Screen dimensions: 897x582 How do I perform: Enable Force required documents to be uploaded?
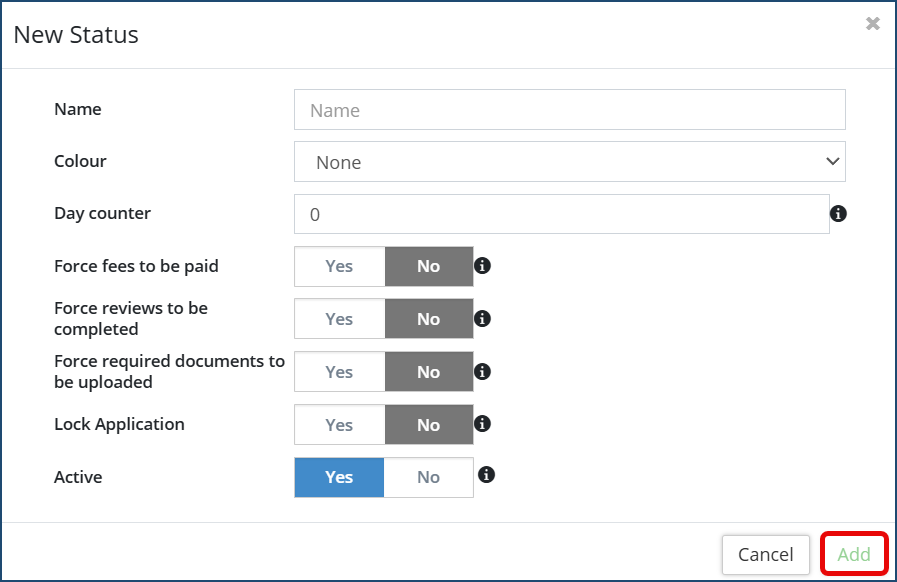340,372
